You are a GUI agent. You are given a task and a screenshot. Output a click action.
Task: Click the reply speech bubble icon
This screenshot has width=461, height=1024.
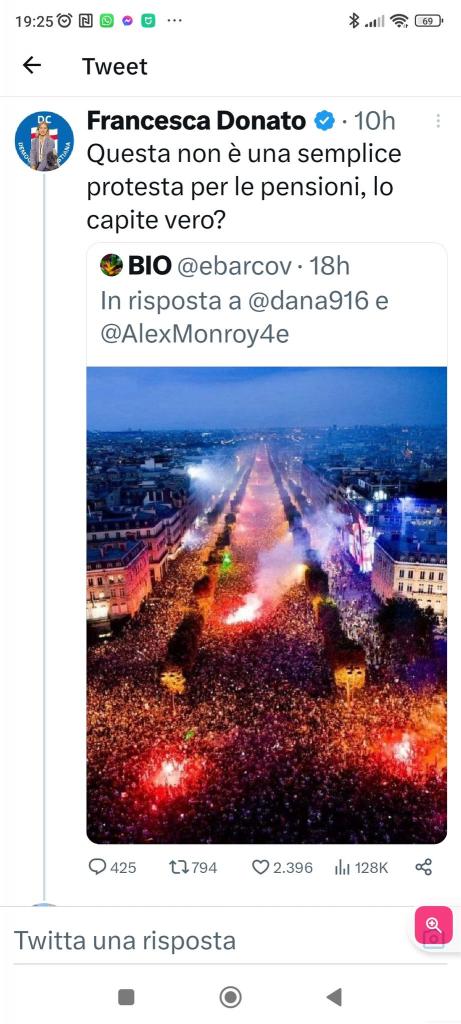[x=97, y=867]
